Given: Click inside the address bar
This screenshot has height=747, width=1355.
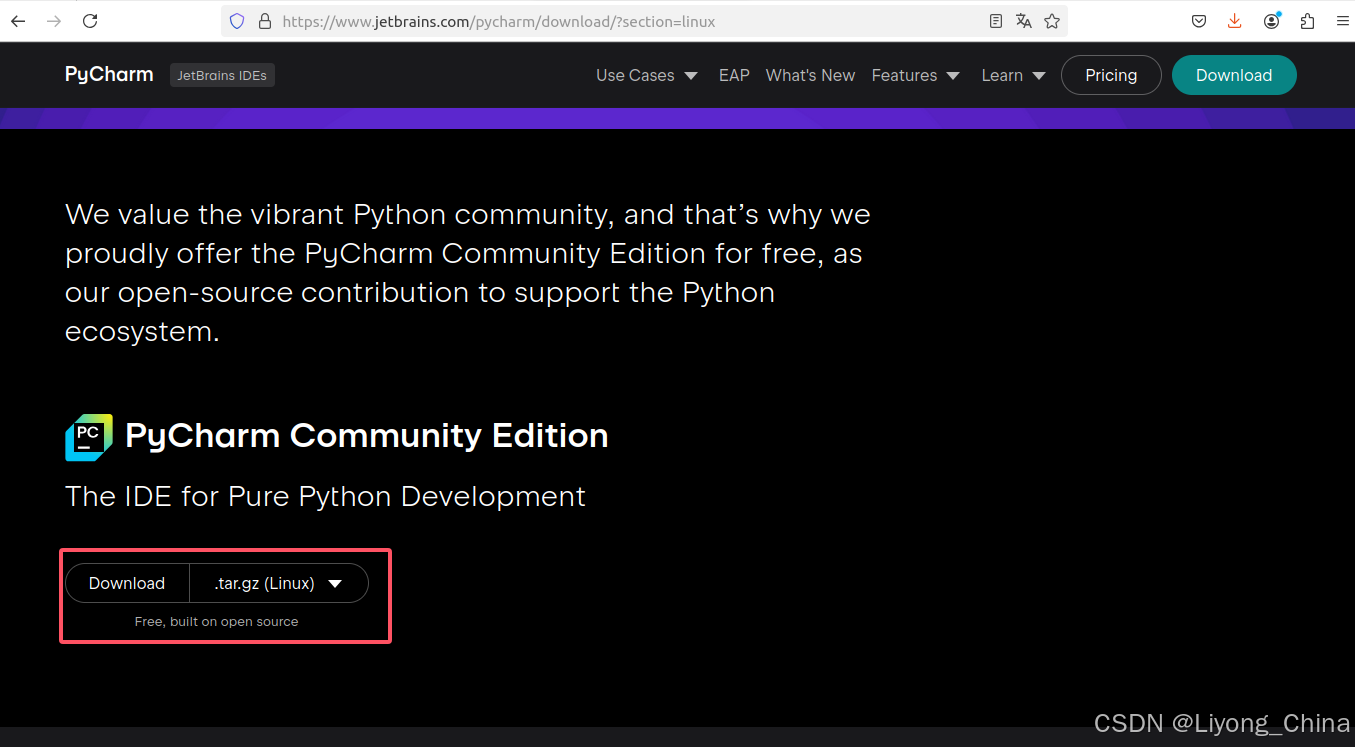Looking at the screenshot, I should [x=600, y=21].
